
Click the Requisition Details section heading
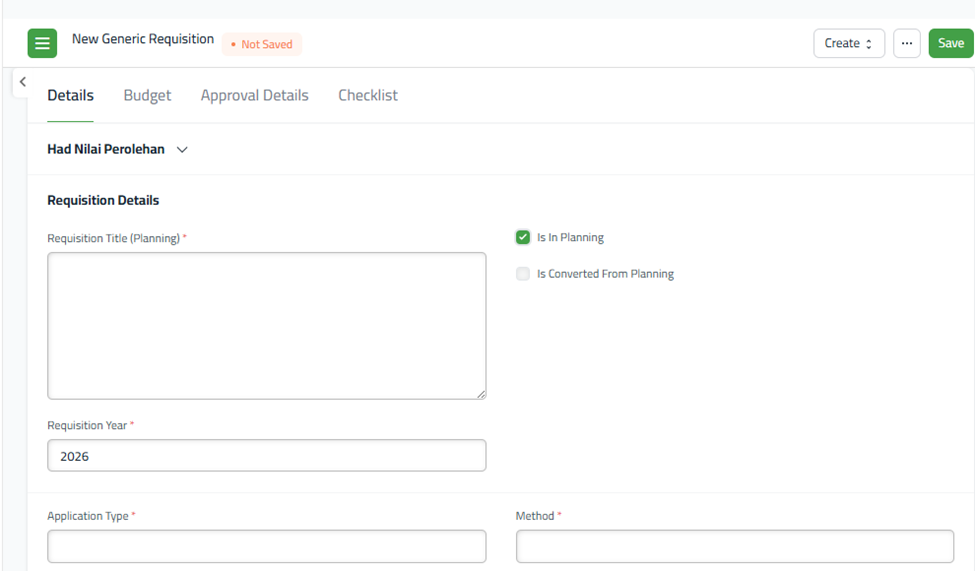click(103, 200)
